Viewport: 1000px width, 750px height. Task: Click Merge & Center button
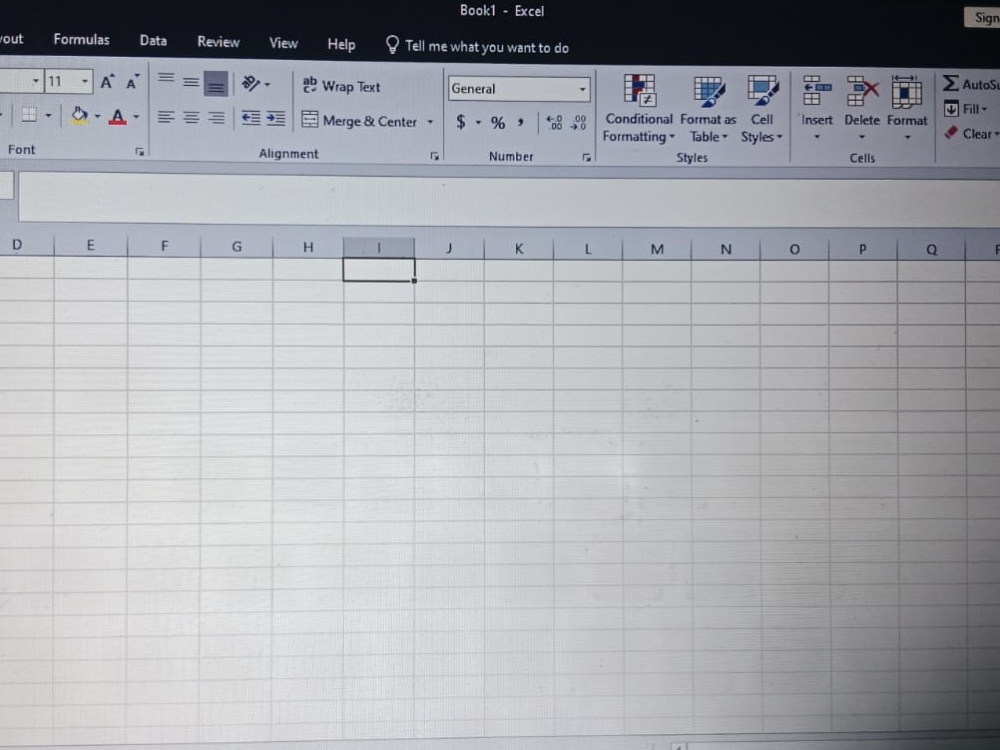coord(359,121)
